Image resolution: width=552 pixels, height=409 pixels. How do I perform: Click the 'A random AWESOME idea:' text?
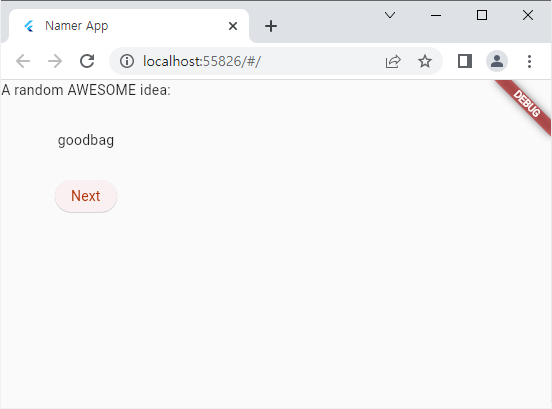point(86,90)
